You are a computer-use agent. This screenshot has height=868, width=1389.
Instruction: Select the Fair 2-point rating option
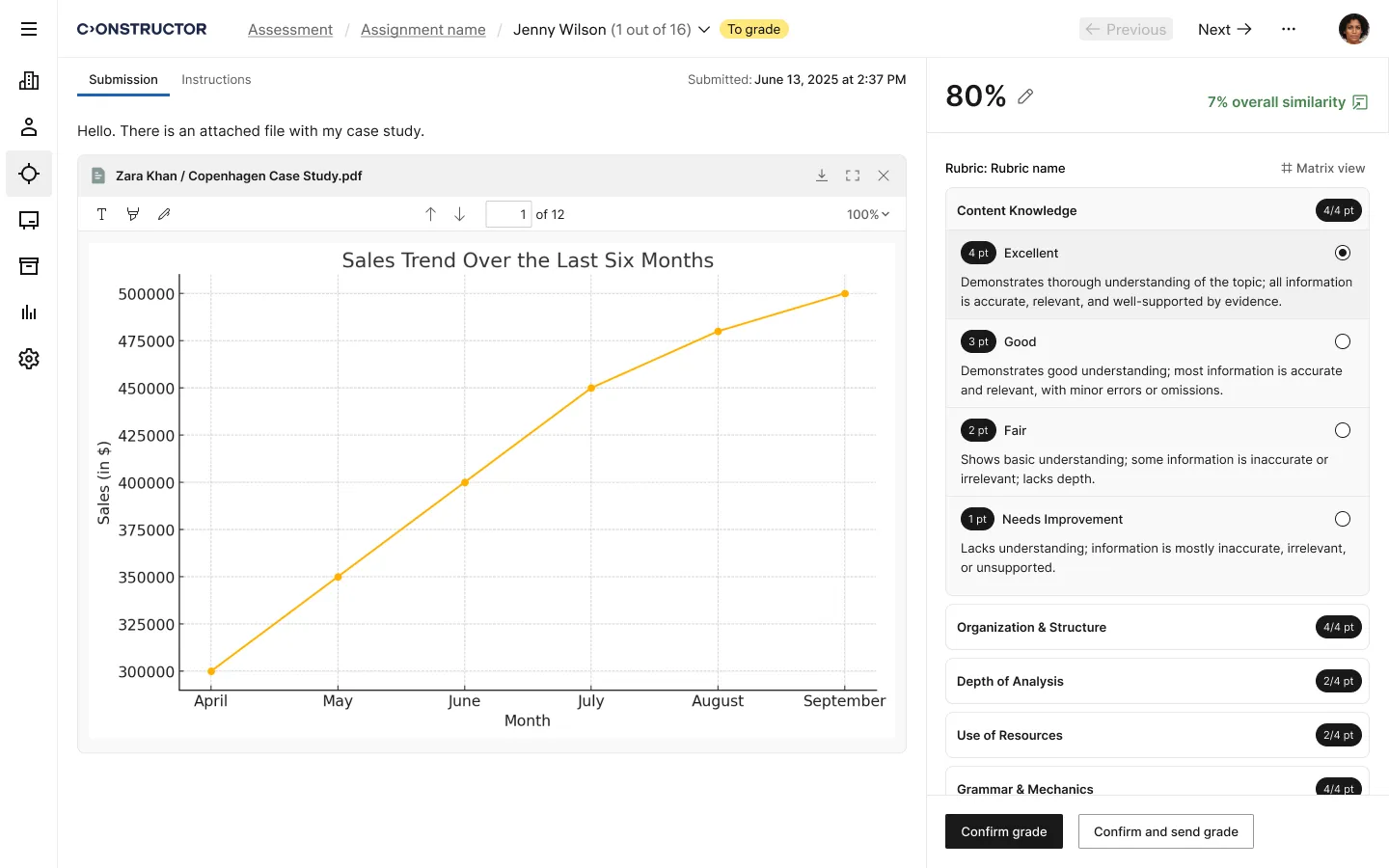click(1343, 430)
